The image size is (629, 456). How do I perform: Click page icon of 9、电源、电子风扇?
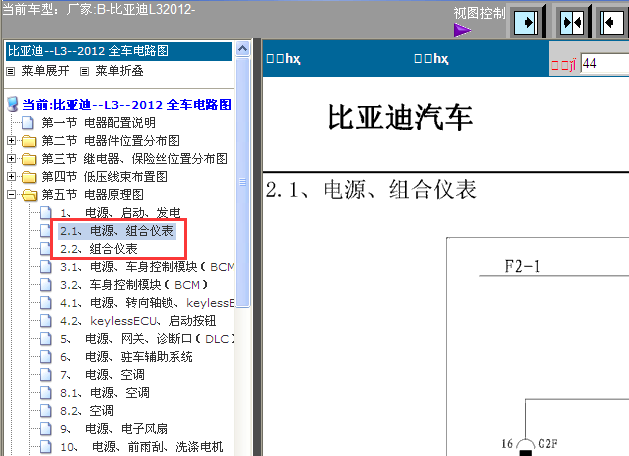[x=46, y=429]
